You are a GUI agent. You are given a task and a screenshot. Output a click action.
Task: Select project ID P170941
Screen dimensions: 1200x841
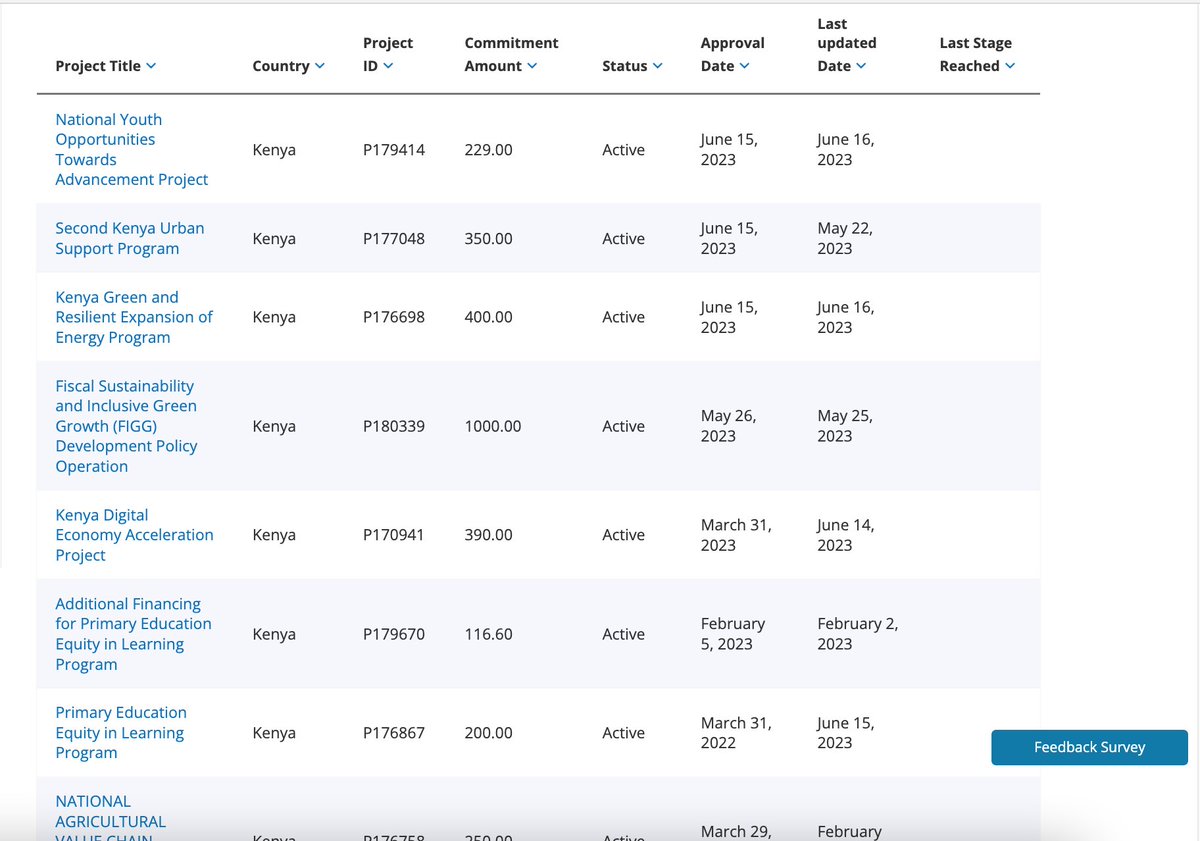[394, 535]
